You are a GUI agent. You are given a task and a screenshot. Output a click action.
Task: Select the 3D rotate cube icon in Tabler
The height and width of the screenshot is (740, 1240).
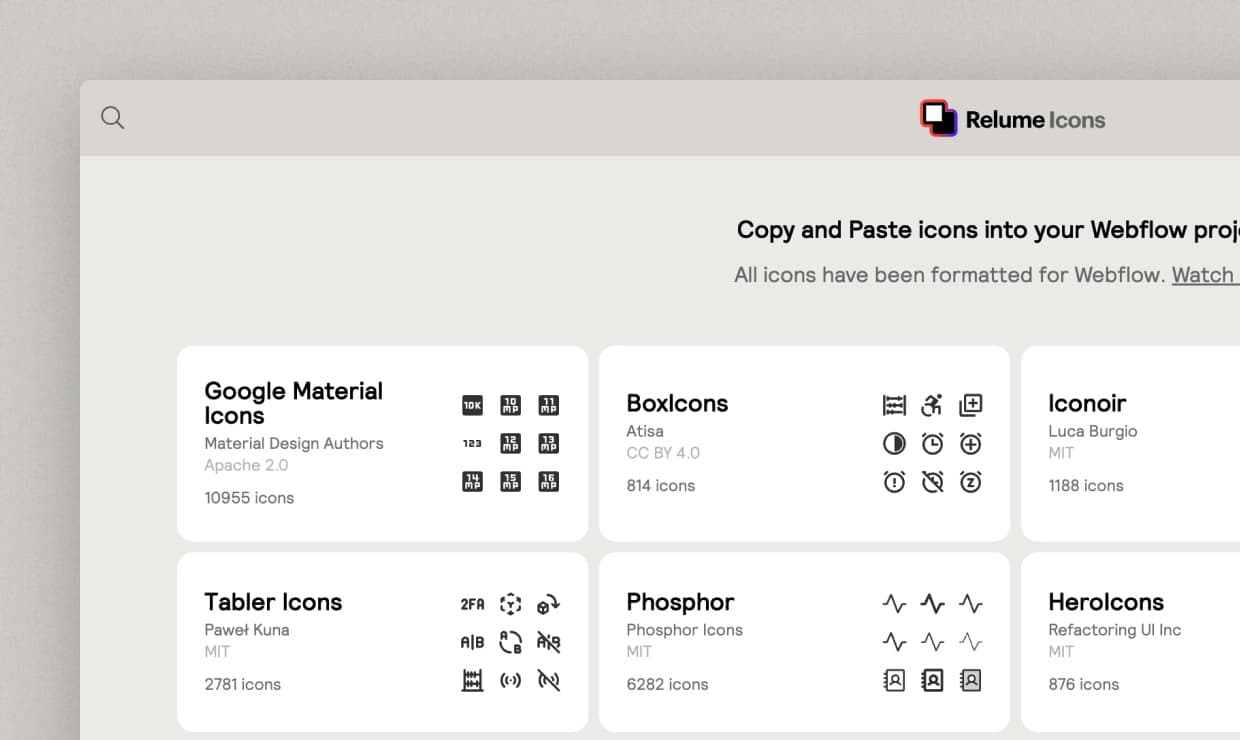(510, 603)
